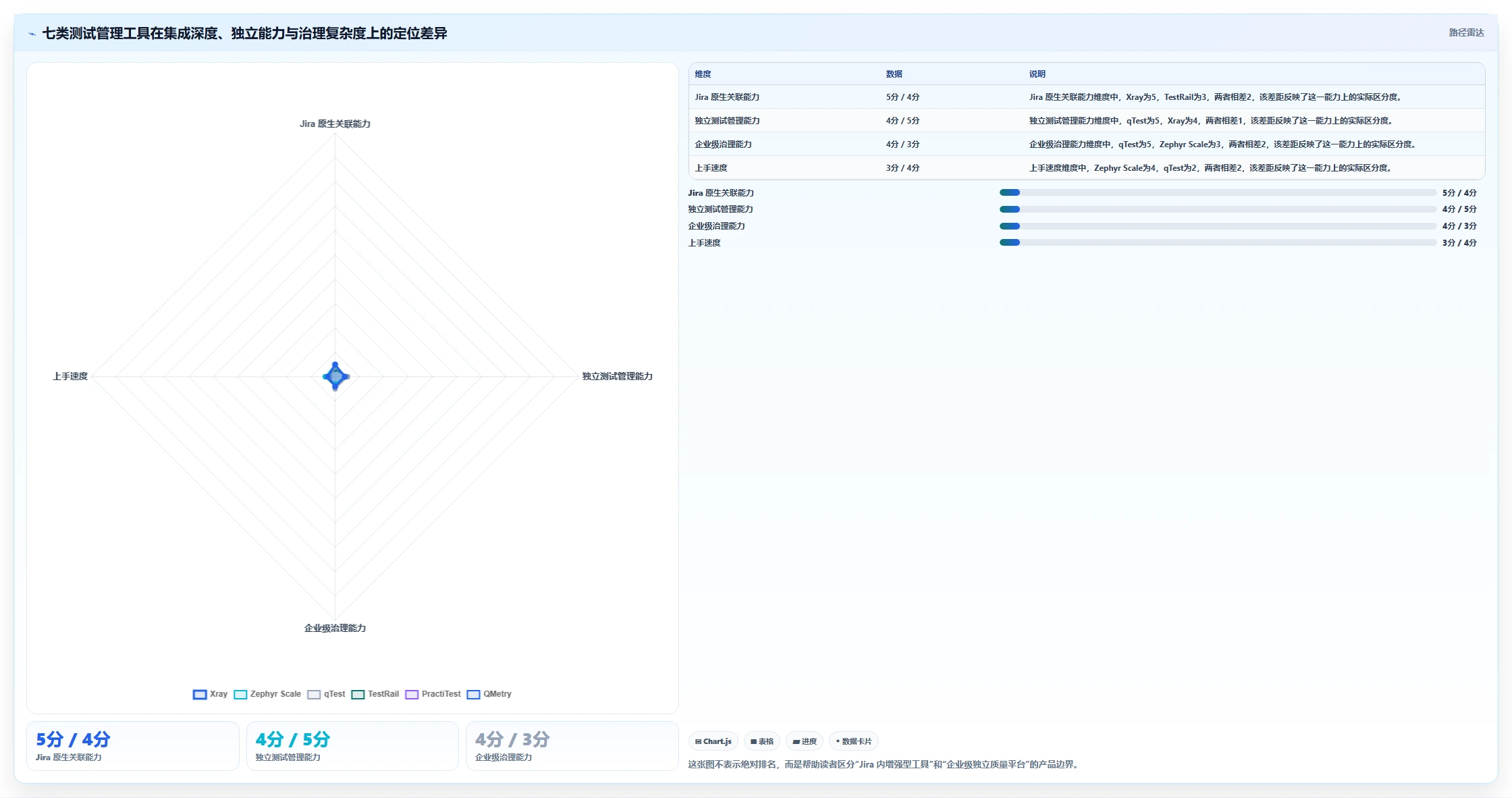This screenshot has width=1512, height=798.
Task: Hide the qTest series via legend
Action: pos(326,694)
